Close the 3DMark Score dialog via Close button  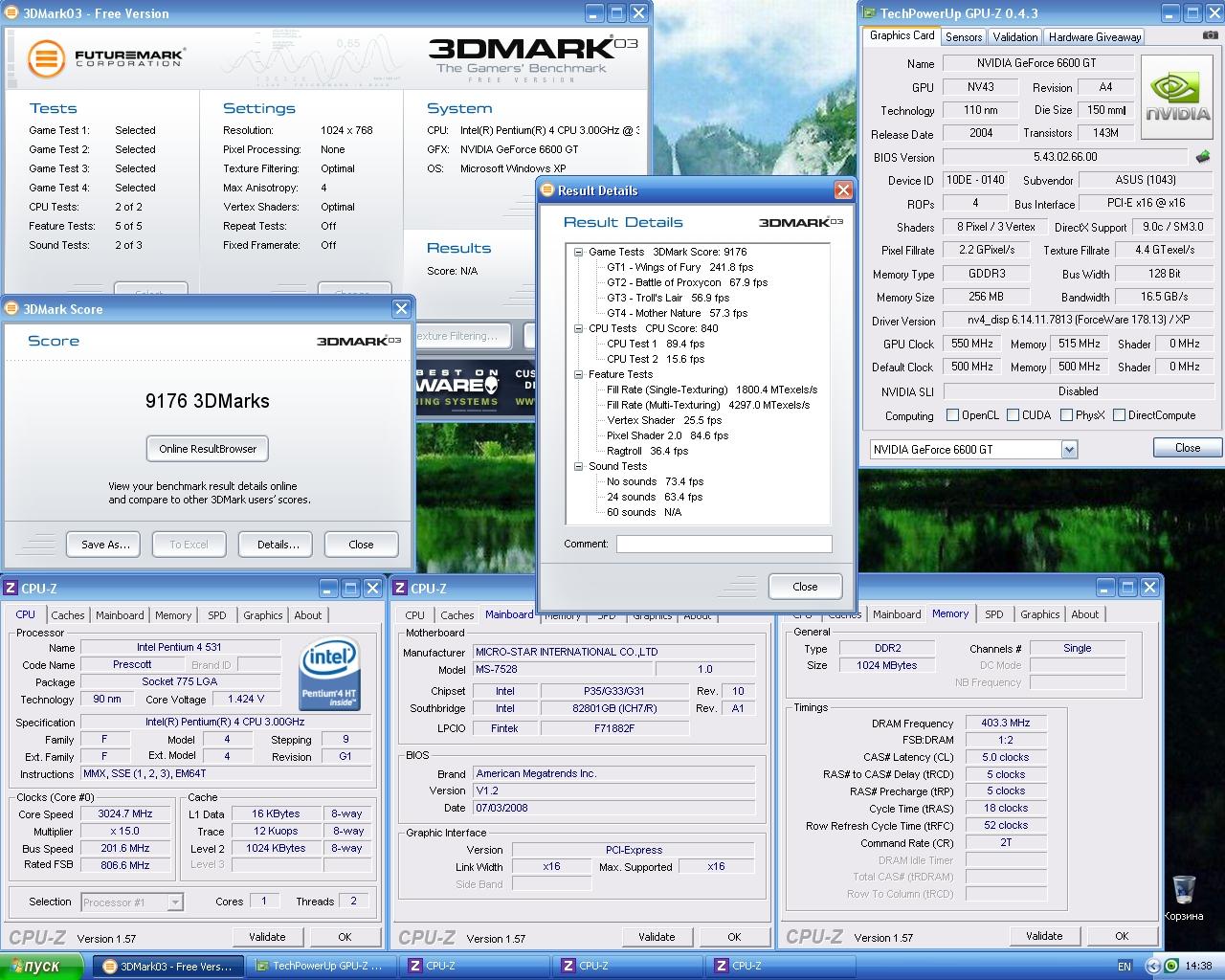tap(361, 545)
